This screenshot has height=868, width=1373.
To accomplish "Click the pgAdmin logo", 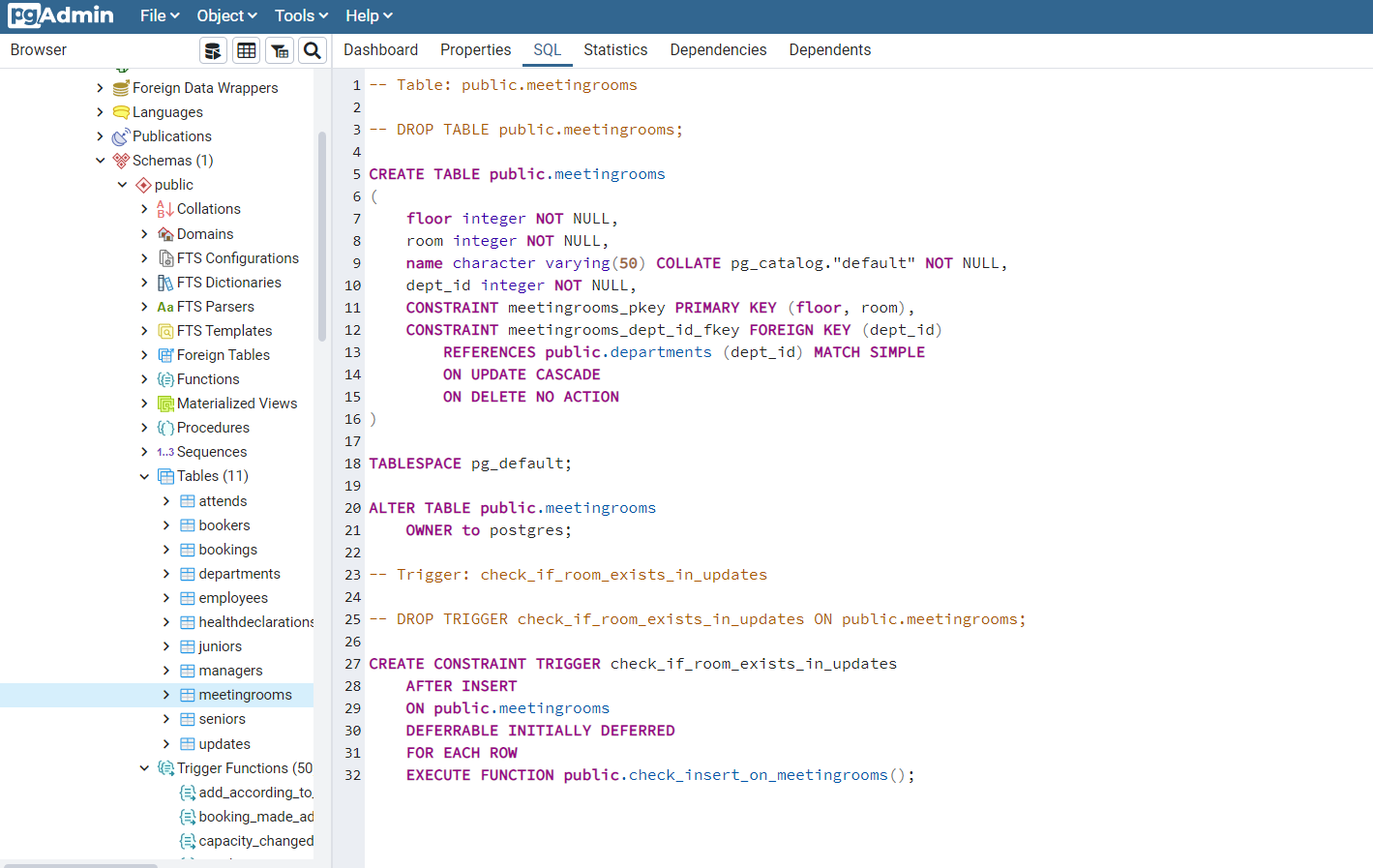I will (61, 15).
